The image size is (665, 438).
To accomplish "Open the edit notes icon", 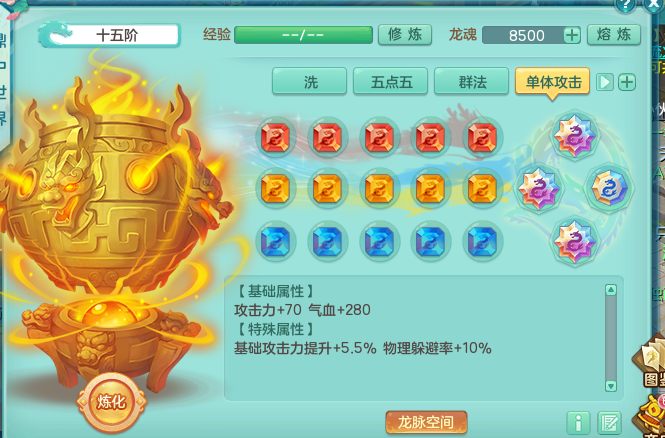I will point(609,423).
